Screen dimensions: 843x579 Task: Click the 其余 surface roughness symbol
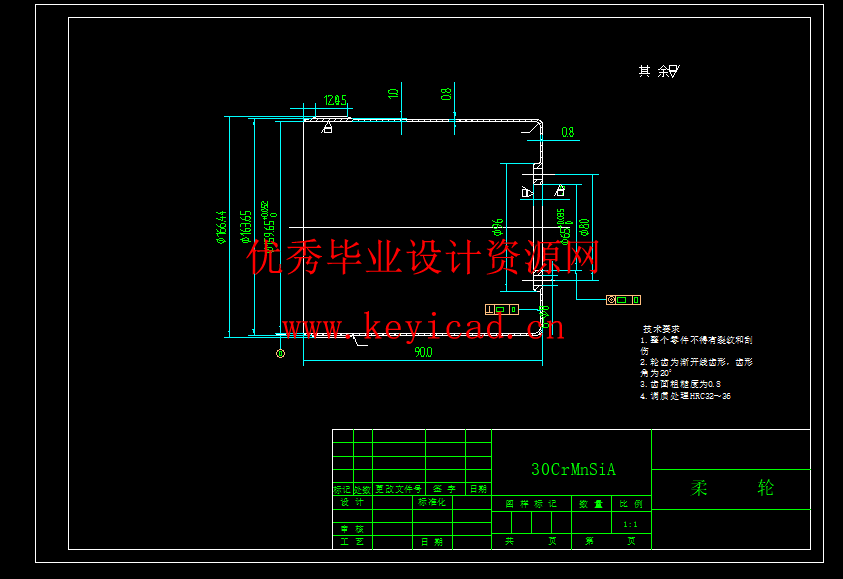[x=673, y=71]
